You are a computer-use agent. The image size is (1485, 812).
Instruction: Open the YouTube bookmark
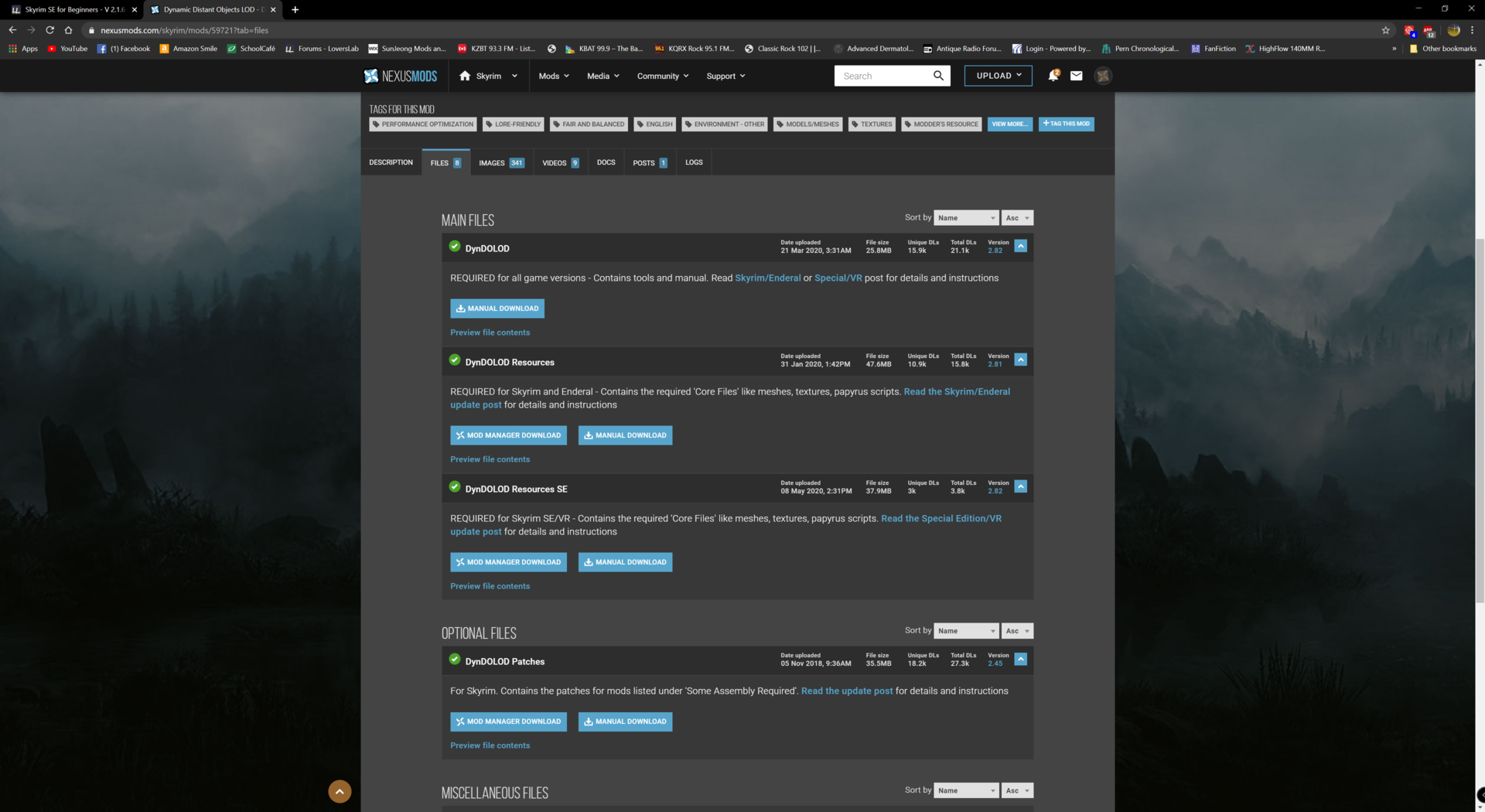(67, 49)
